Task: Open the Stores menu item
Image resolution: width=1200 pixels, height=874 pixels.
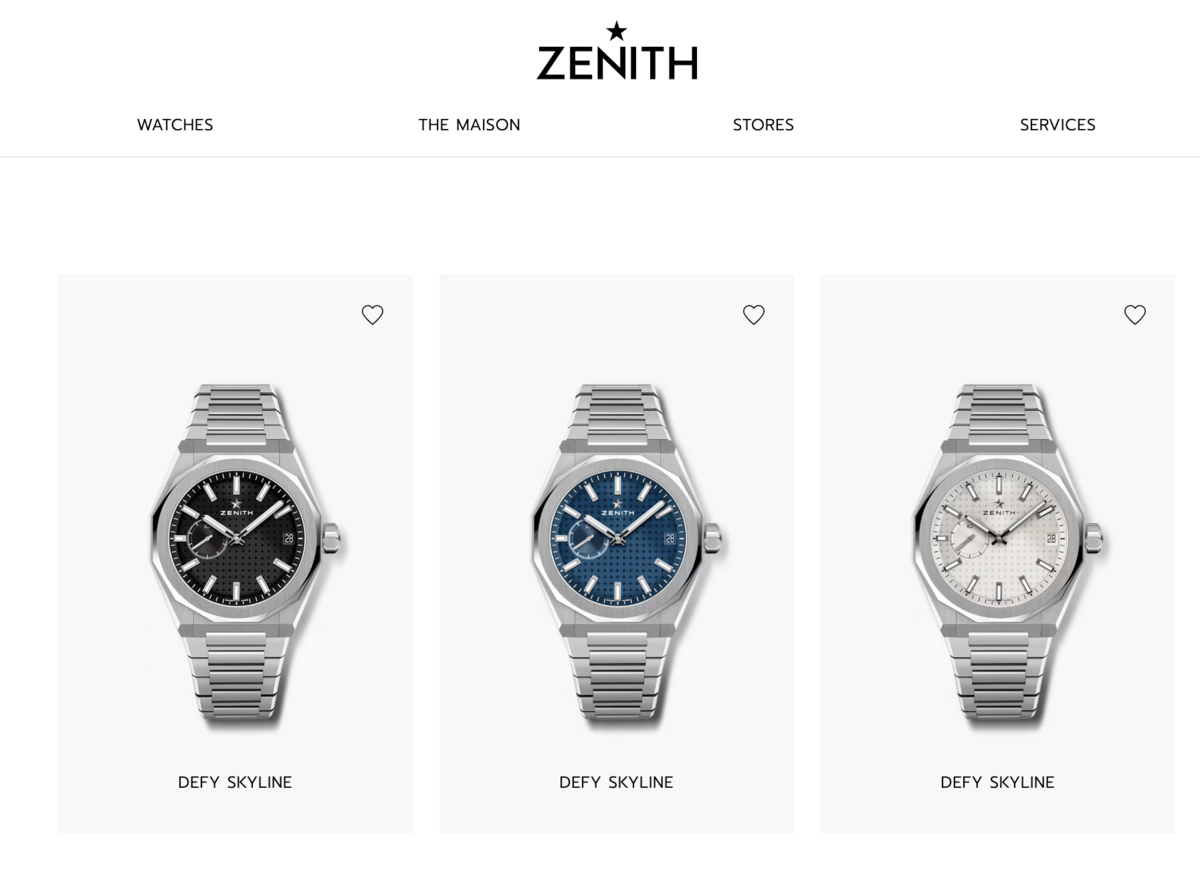Action: (x=763, y=125)
